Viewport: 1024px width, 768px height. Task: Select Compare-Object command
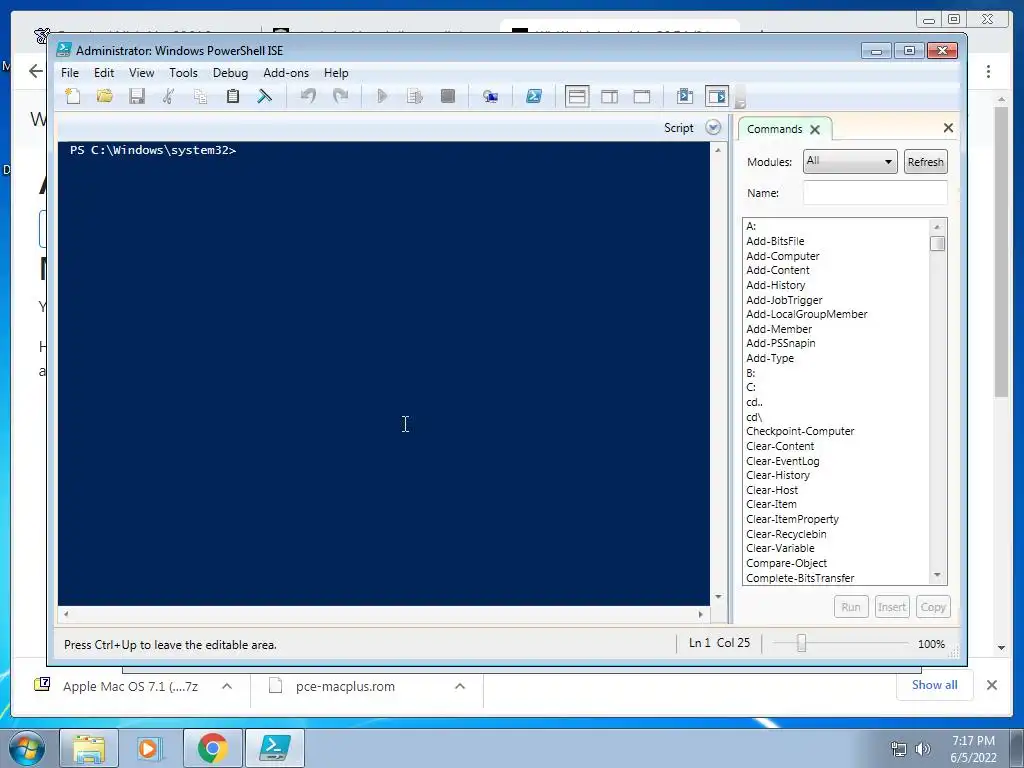click(x=786, y=563)
